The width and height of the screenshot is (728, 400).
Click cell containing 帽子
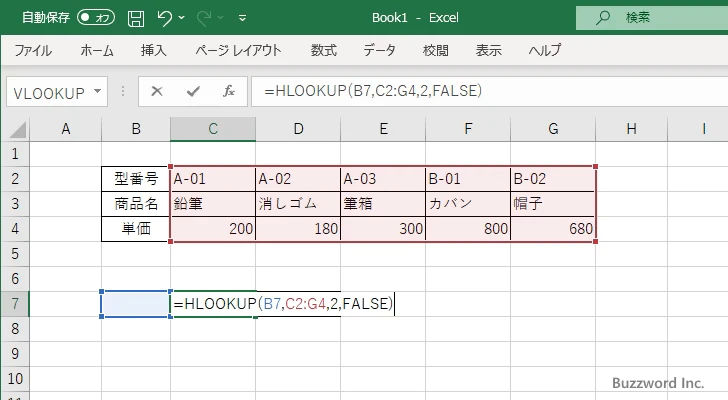[x=553, y=204]
